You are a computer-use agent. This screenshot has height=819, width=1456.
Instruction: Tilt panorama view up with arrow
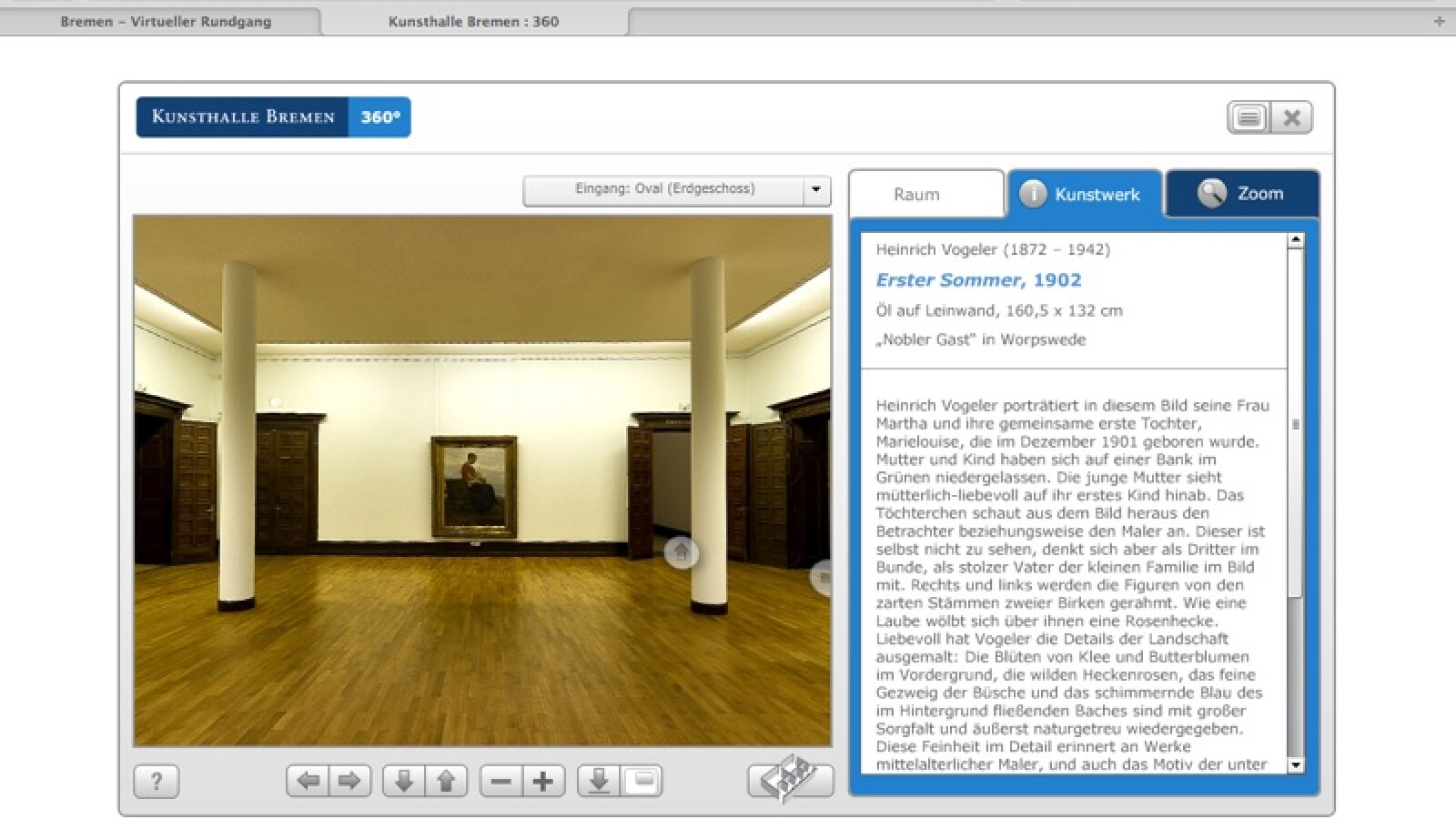(446, 781)
